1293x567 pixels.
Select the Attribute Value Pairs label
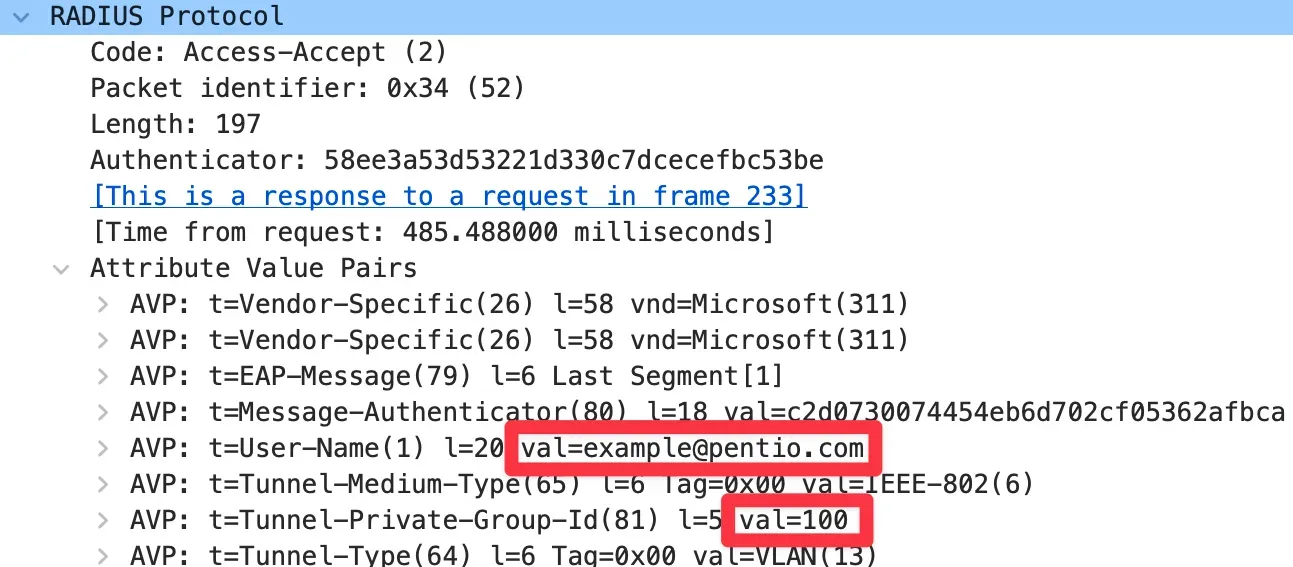click(x=253, y=269)
